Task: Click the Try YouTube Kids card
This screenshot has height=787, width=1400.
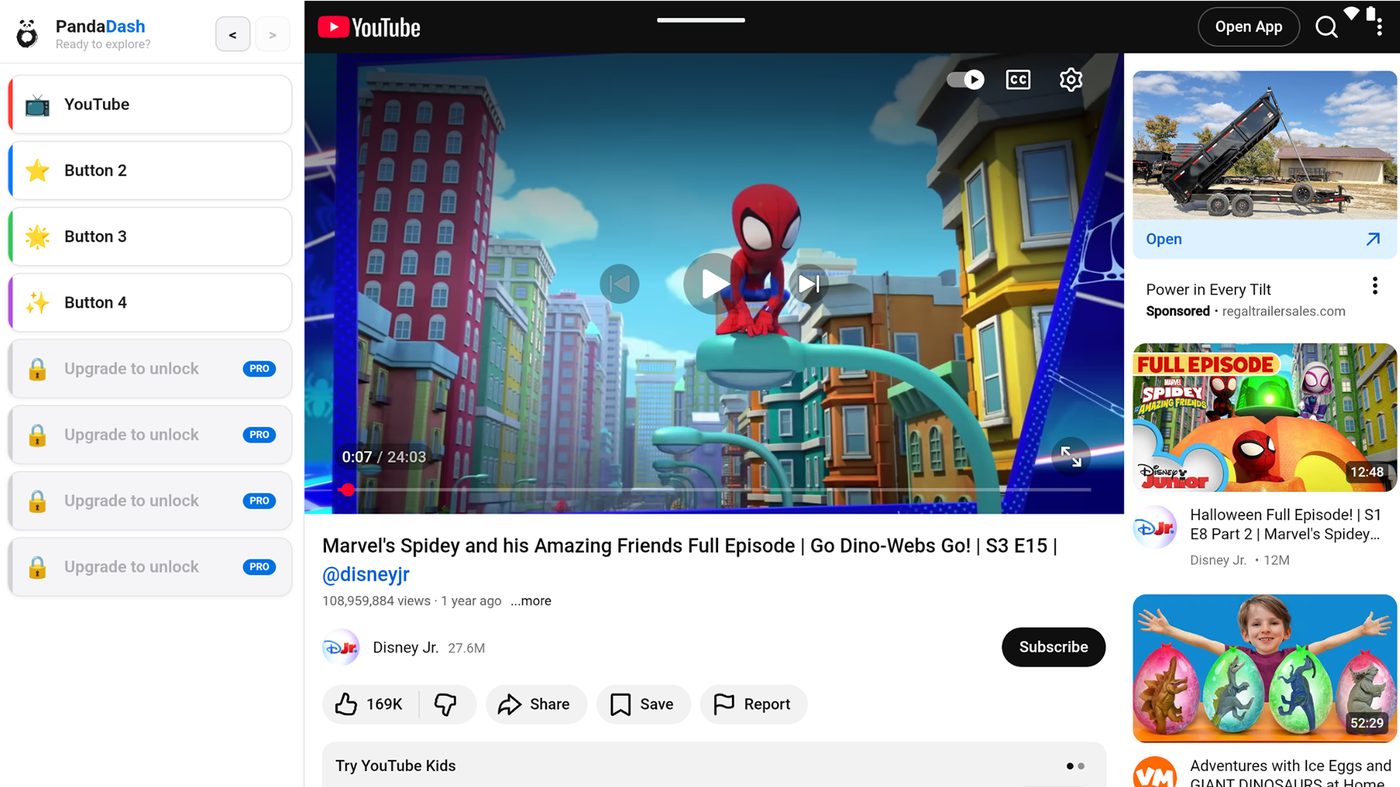Action: (714, 765)
